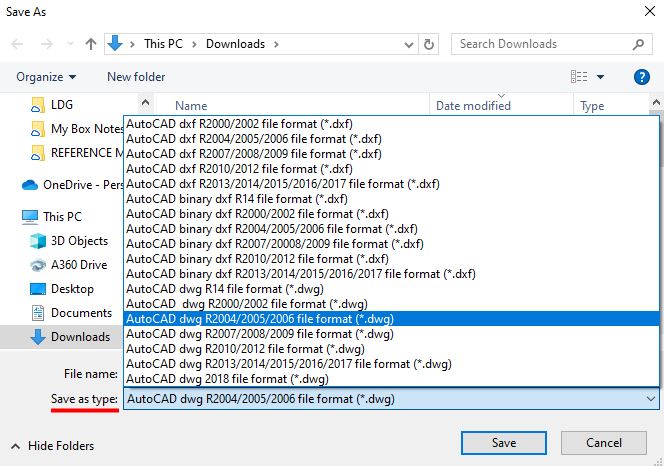The image size is (664, 466).
Task: Choose AutoCAD dxf R2007/2008/2009 file format
Action: click(x=391, y=154)
